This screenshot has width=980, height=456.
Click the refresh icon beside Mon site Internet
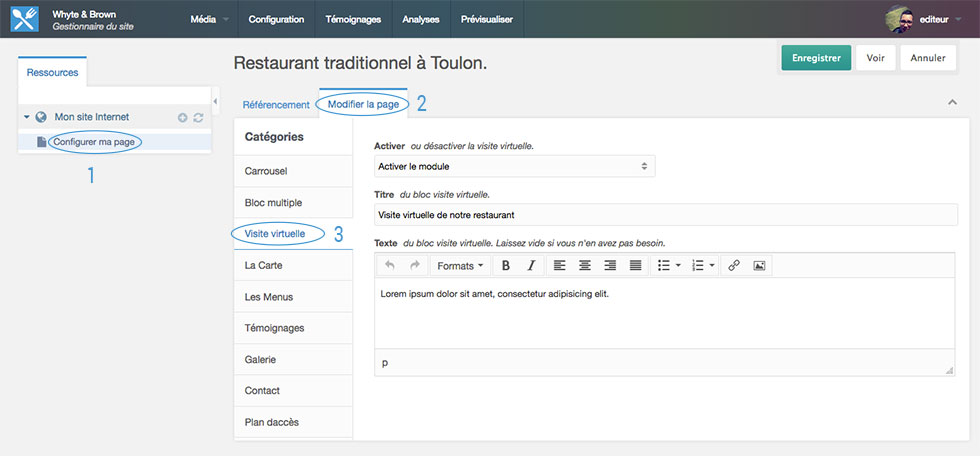(198, 118)
